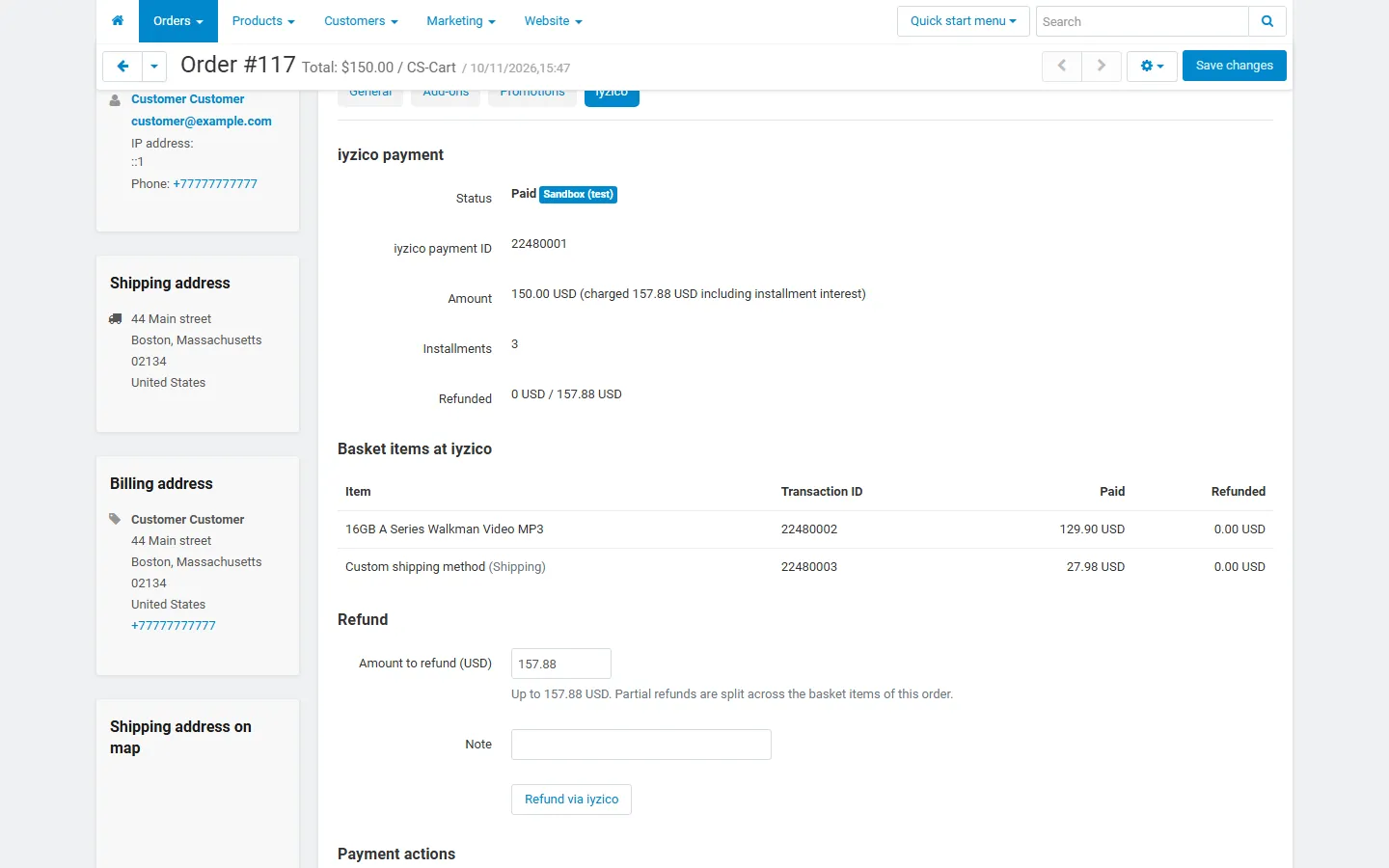Click the Transaction ID column header
Image resolution: width=1389 pixels, height=868 pixels.
coord(822,492)
